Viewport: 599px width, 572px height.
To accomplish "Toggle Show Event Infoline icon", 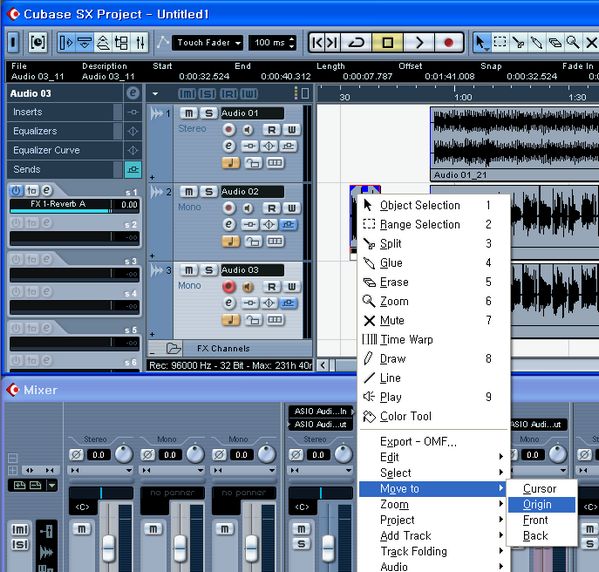I will (84, 42).
